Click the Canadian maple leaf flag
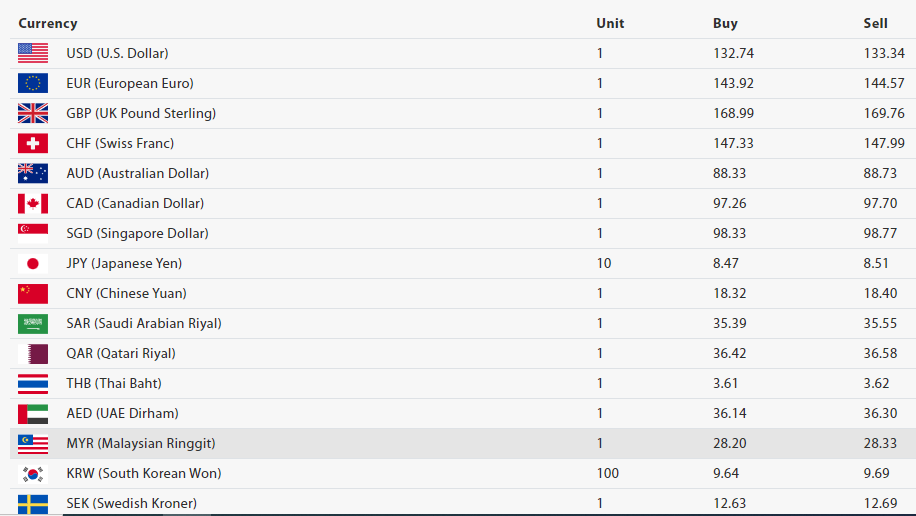 point(32,203)
